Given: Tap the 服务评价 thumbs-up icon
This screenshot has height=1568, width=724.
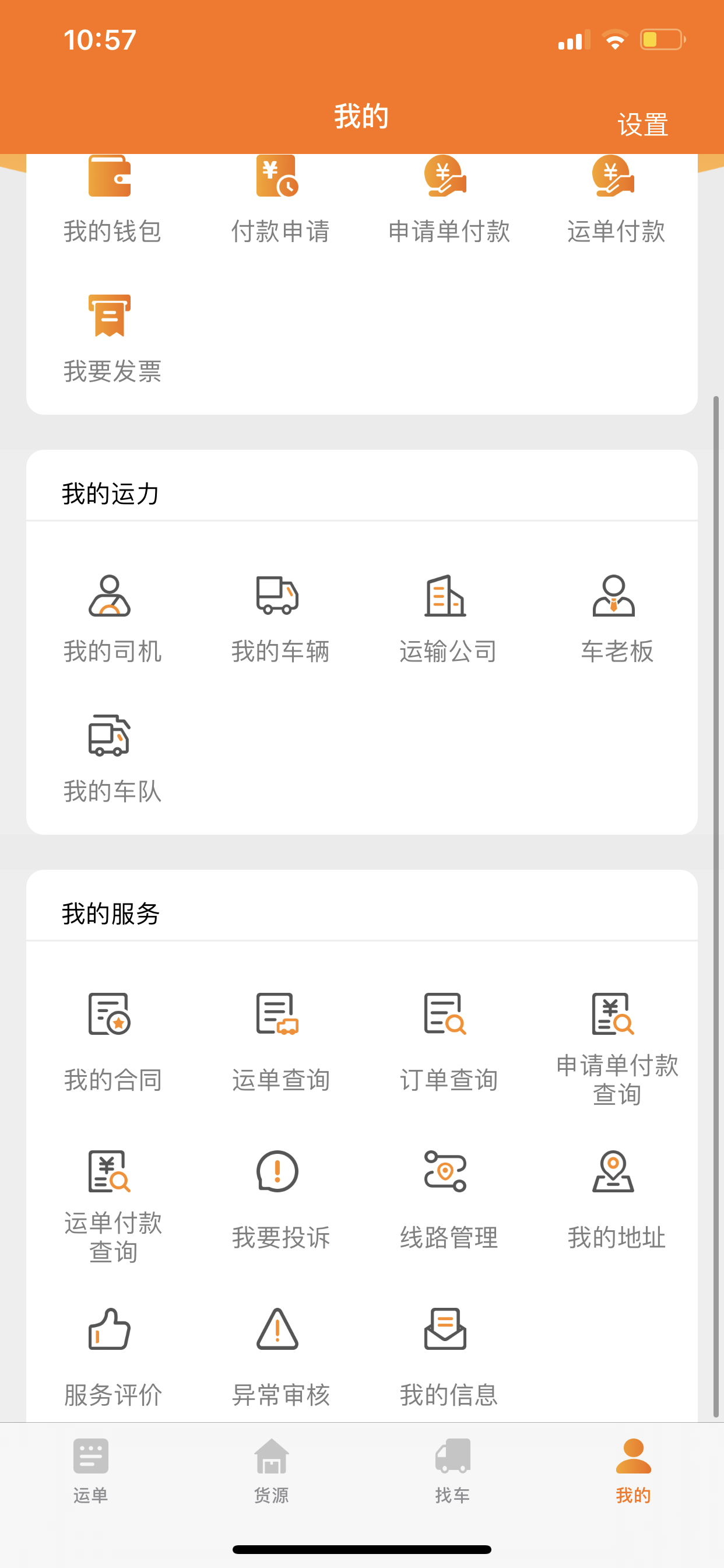Looking at the screenshot, I should coord(110,1329).
